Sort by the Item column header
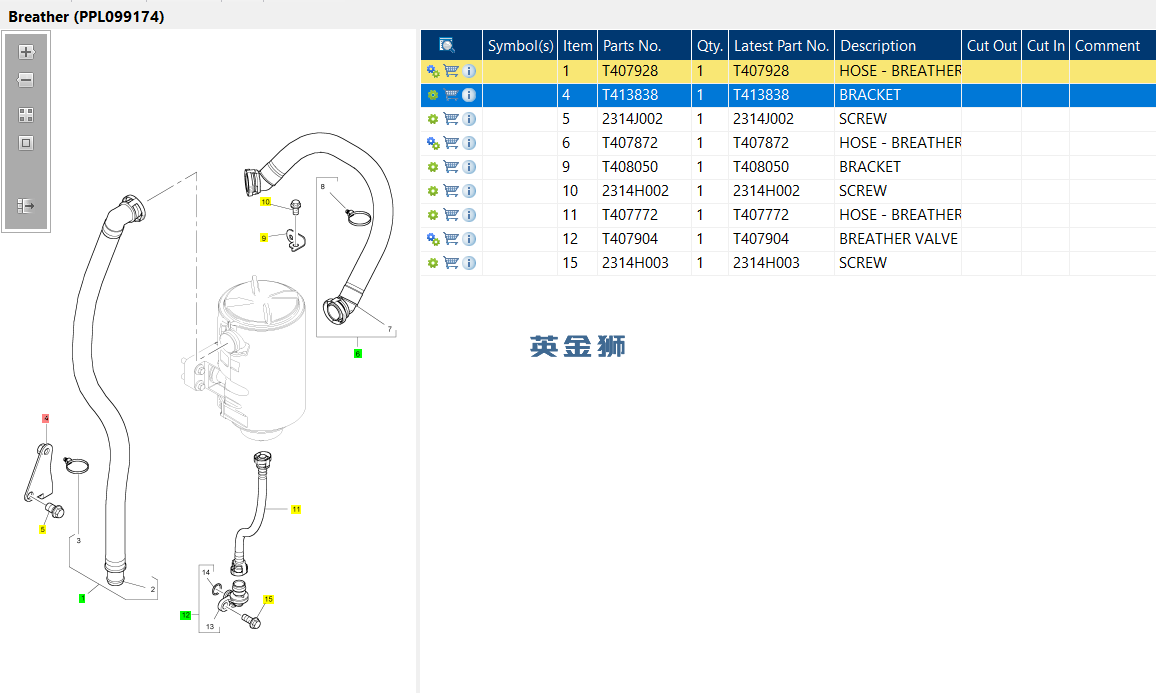 tap(577, 46)
